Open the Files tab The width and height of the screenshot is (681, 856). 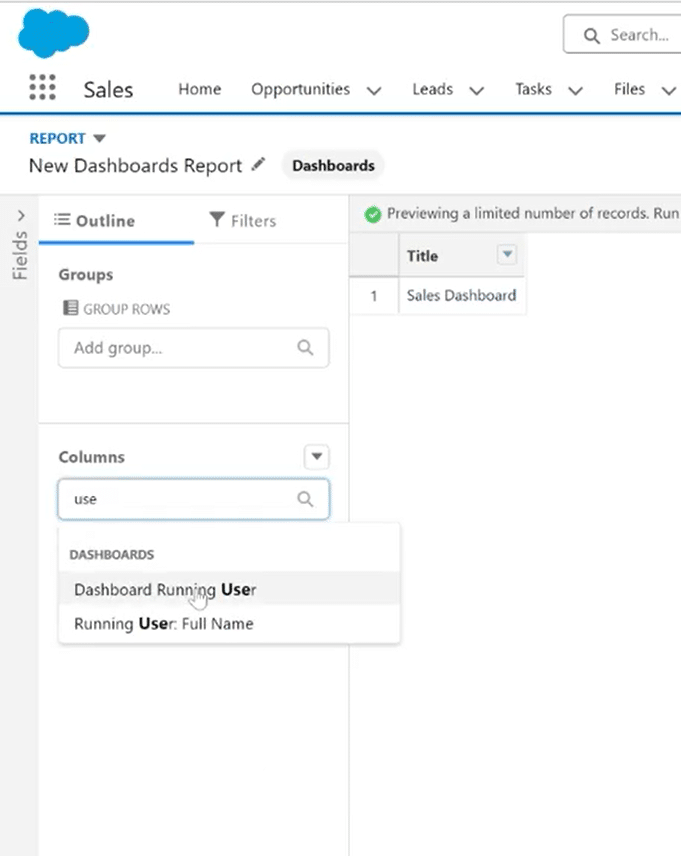click(x=630, y=89)
